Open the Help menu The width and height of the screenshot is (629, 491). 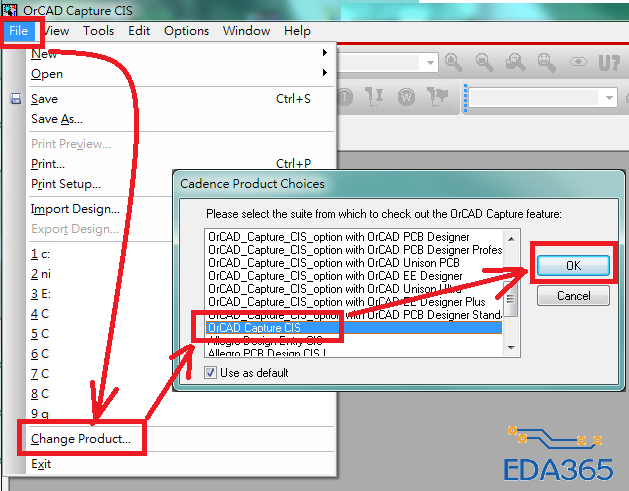[x=297, y=31]
